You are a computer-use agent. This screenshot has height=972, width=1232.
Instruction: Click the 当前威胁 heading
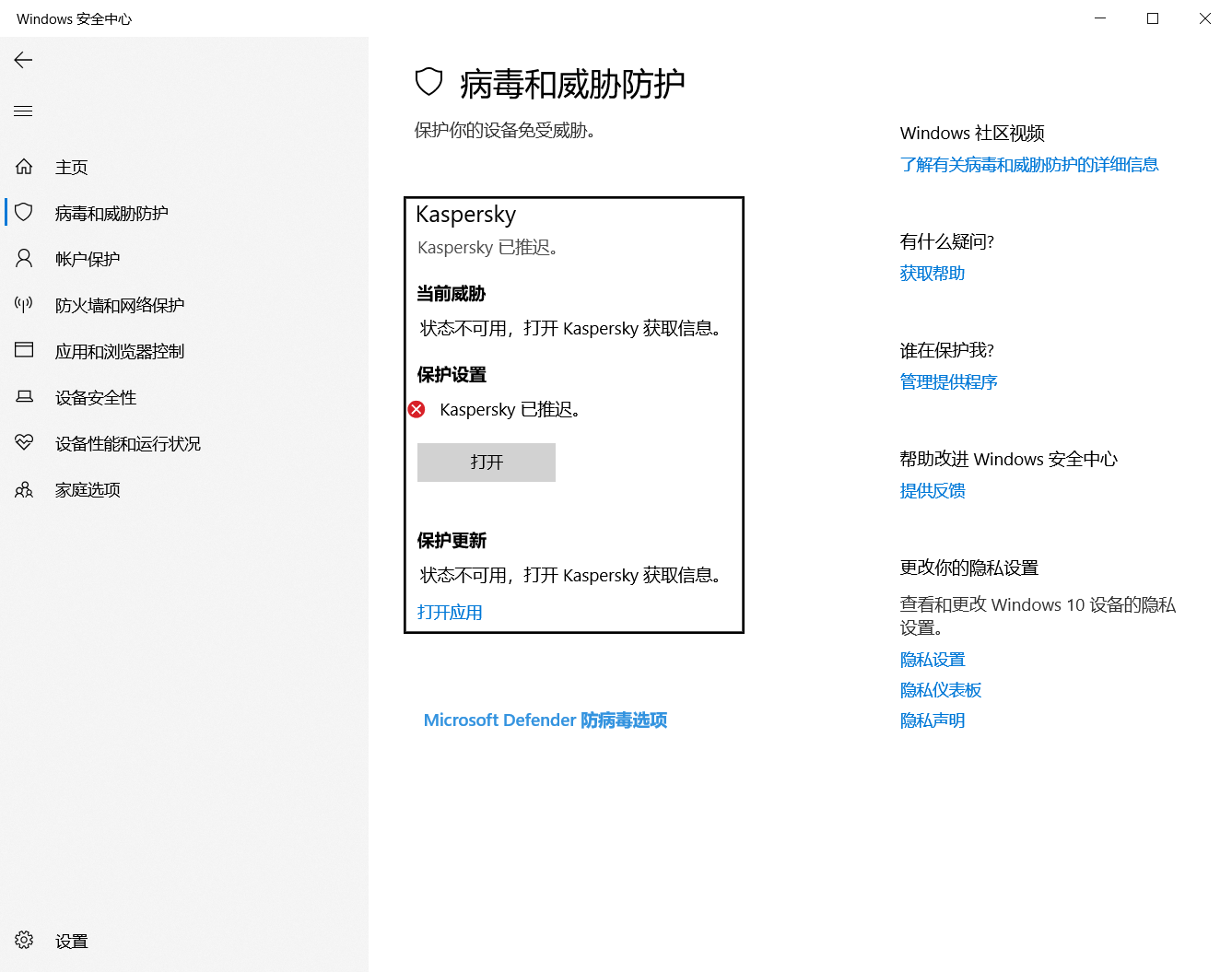tap(451, 294)
